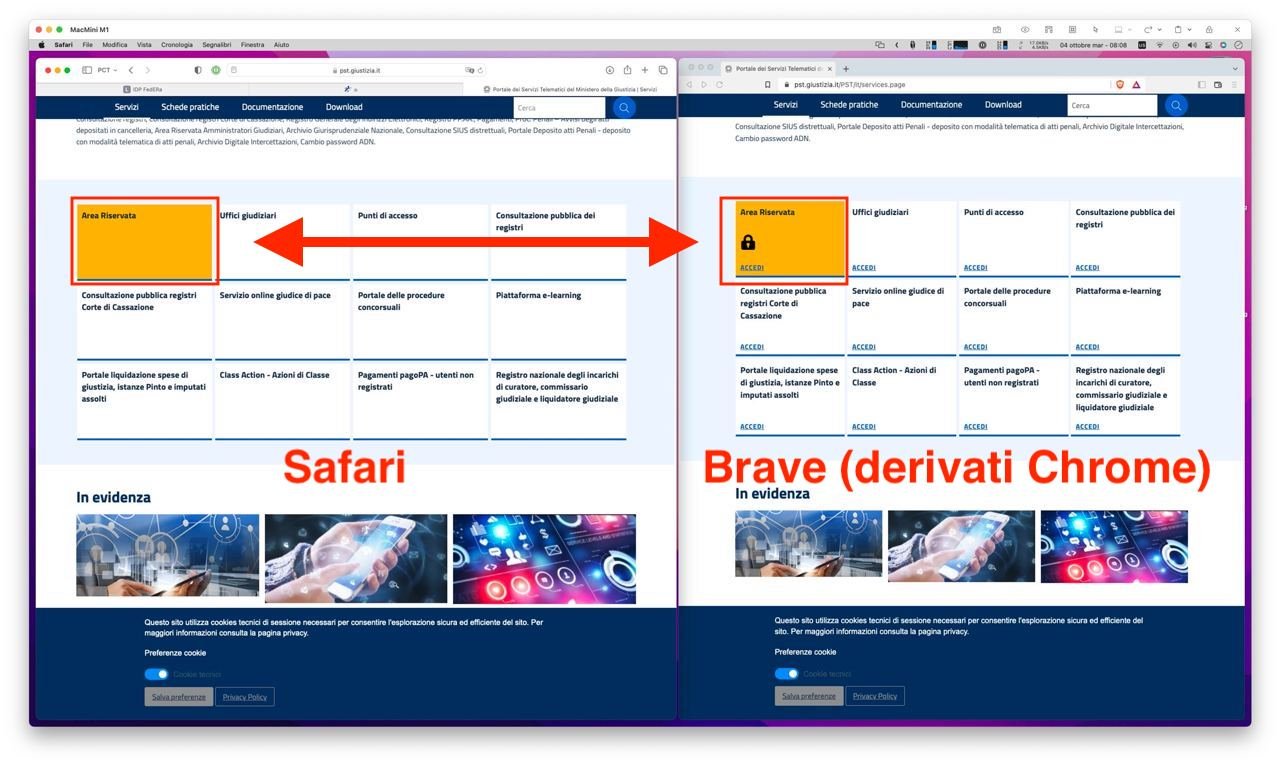
Task: Open the sound volume menu bar icon
Action: (1192, 45)
